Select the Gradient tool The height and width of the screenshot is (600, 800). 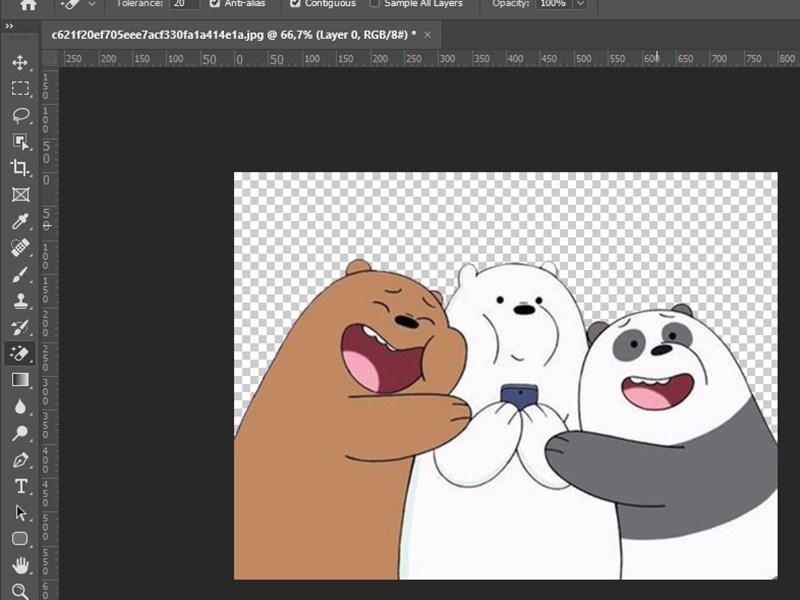pyautogui.click(x=20, y=380)
